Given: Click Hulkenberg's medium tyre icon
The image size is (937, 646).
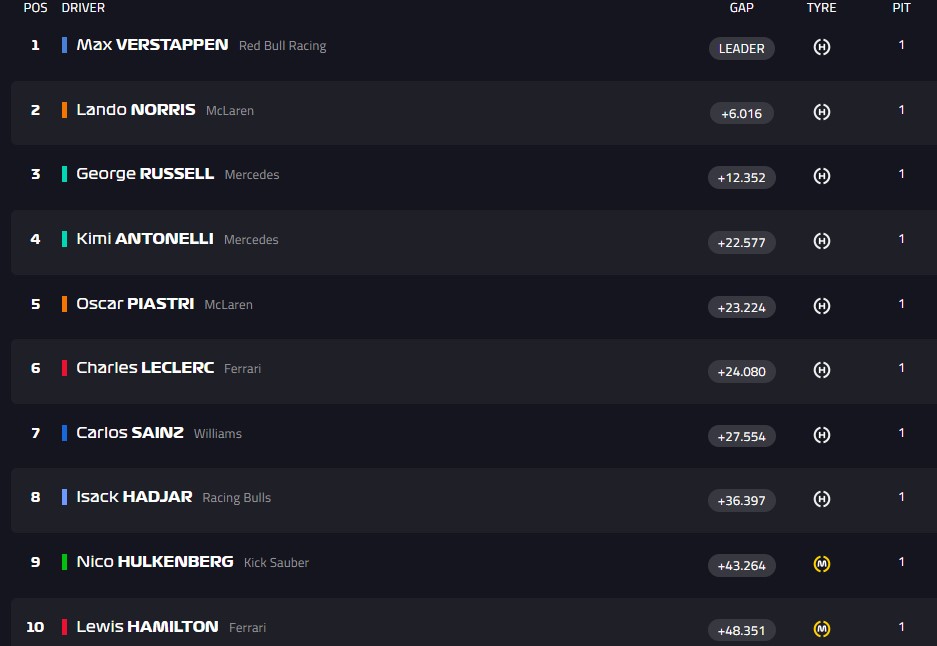Looking at the screenshot, I should tap(822, 564).
